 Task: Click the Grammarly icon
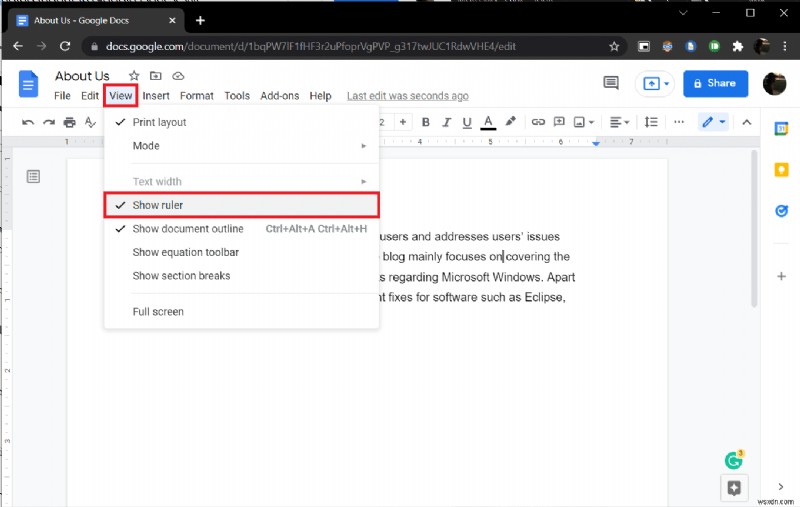click(x=734, y=460)
